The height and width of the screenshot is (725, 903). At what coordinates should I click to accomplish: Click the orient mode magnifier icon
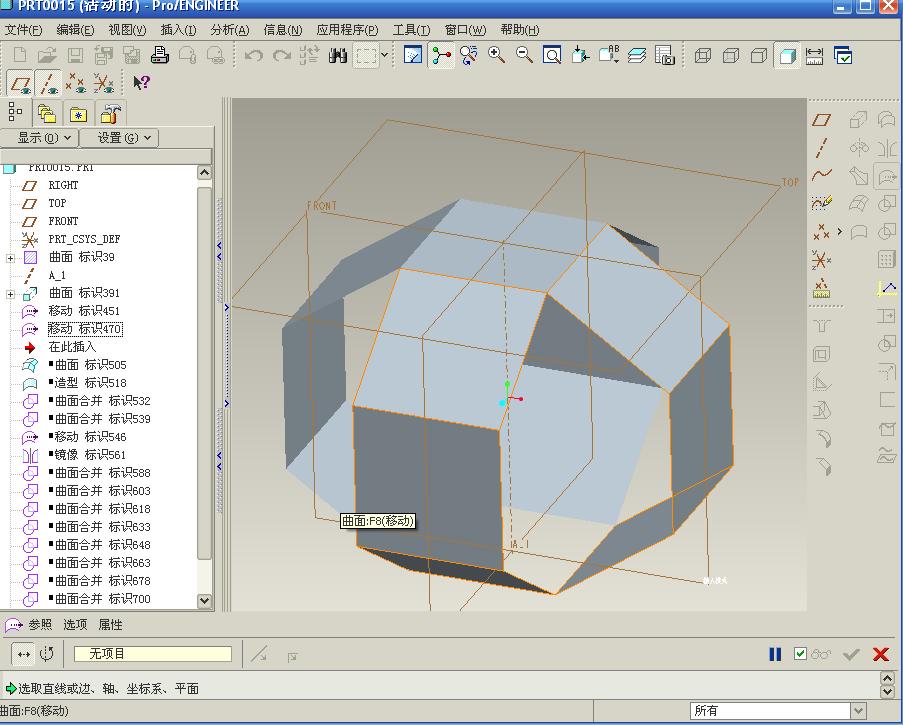tap(469, 55)
